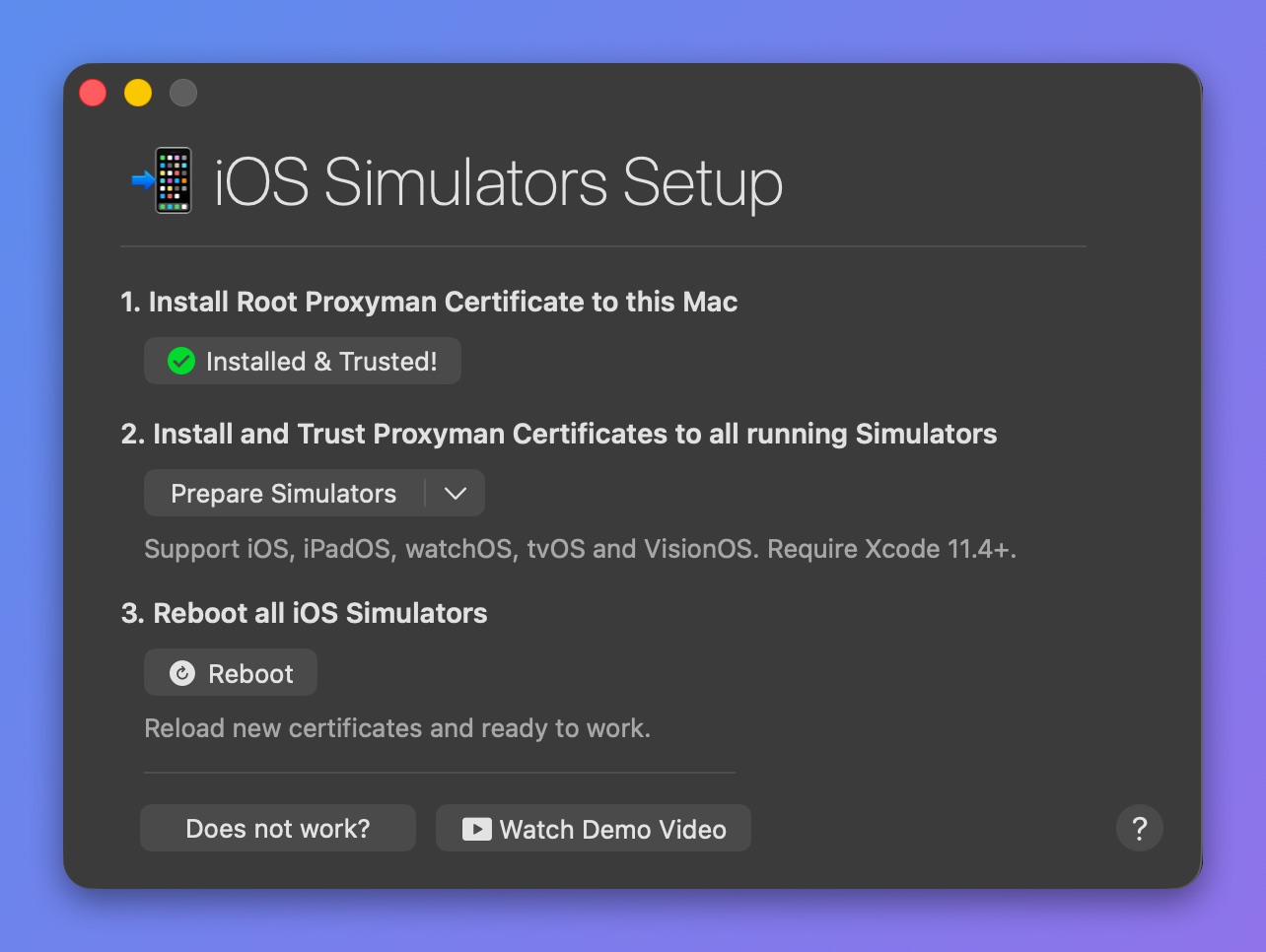Click the Reboot button
This screenshot has height=952, width=1266.
(231, 673)
